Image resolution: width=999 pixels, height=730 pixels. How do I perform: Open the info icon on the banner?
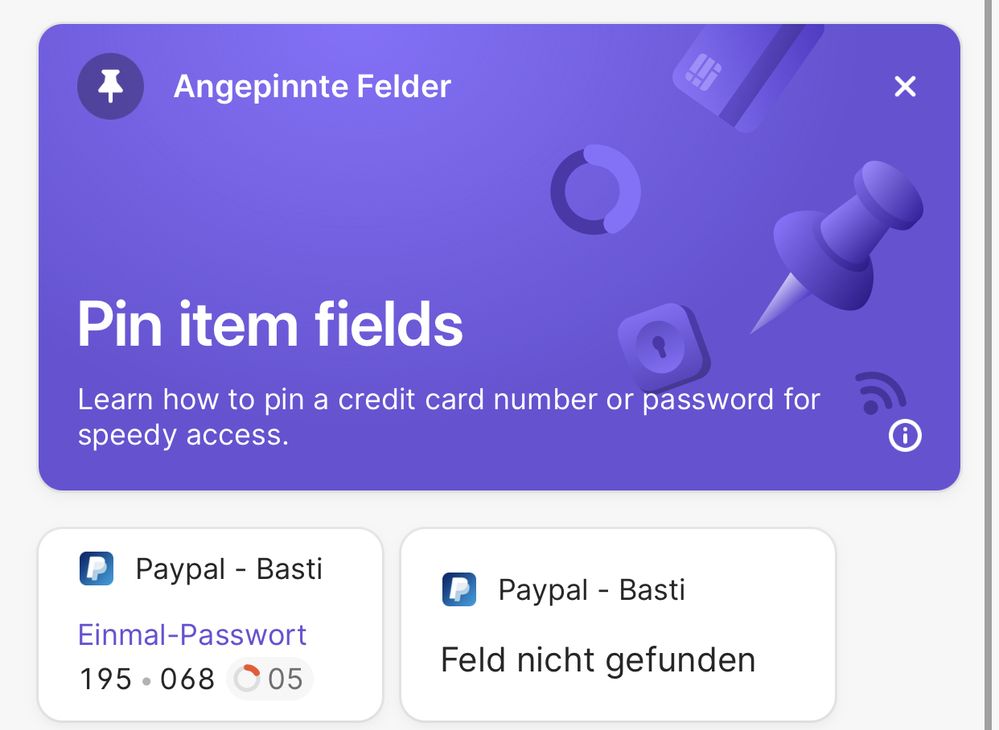click(x=905, y=436)
